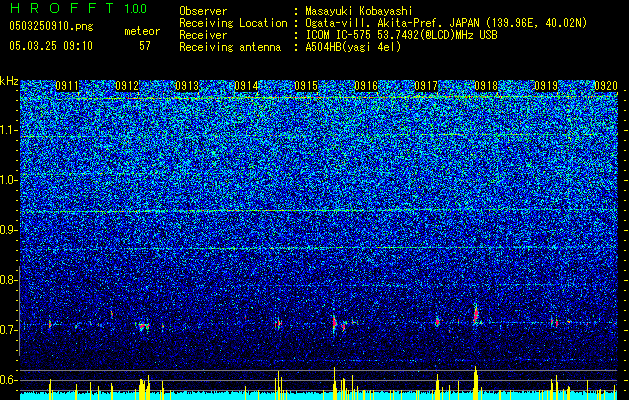This screenshot has height=400, width=629.
Task: Click the 'Observer' field label
Action: point(203,11)
